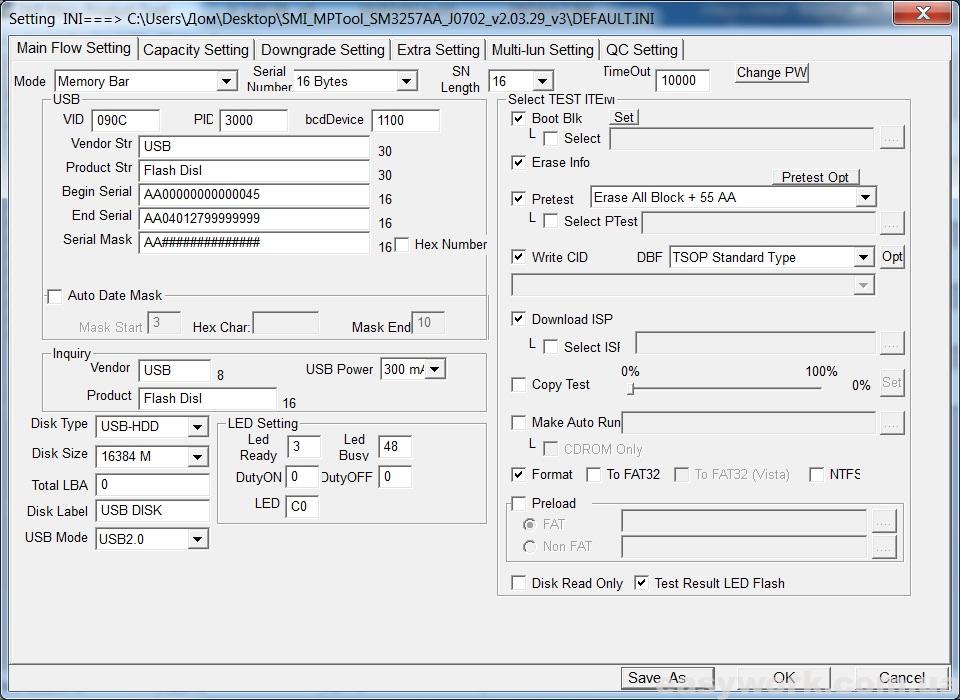Image resolution: width=960 pixels, height=700 pixels.
Task: Open the Downgrade Setting tab
Action: click(x=323, y=50)
